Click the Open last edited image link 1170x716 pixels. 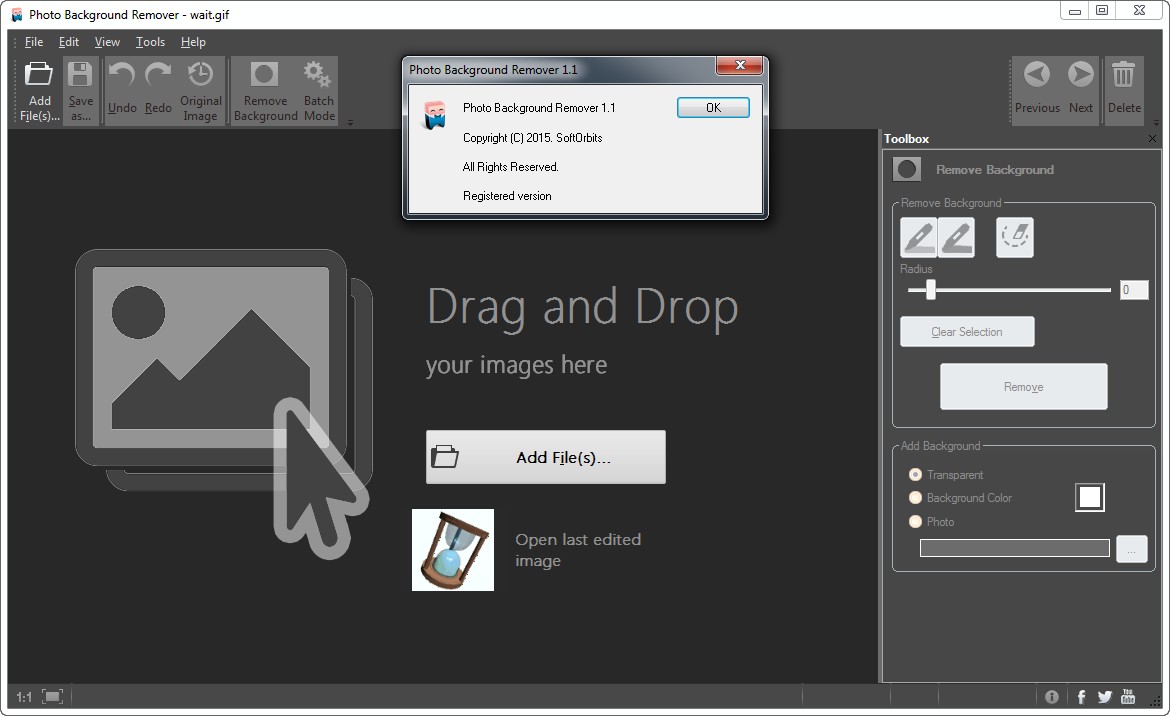[578, 550]
